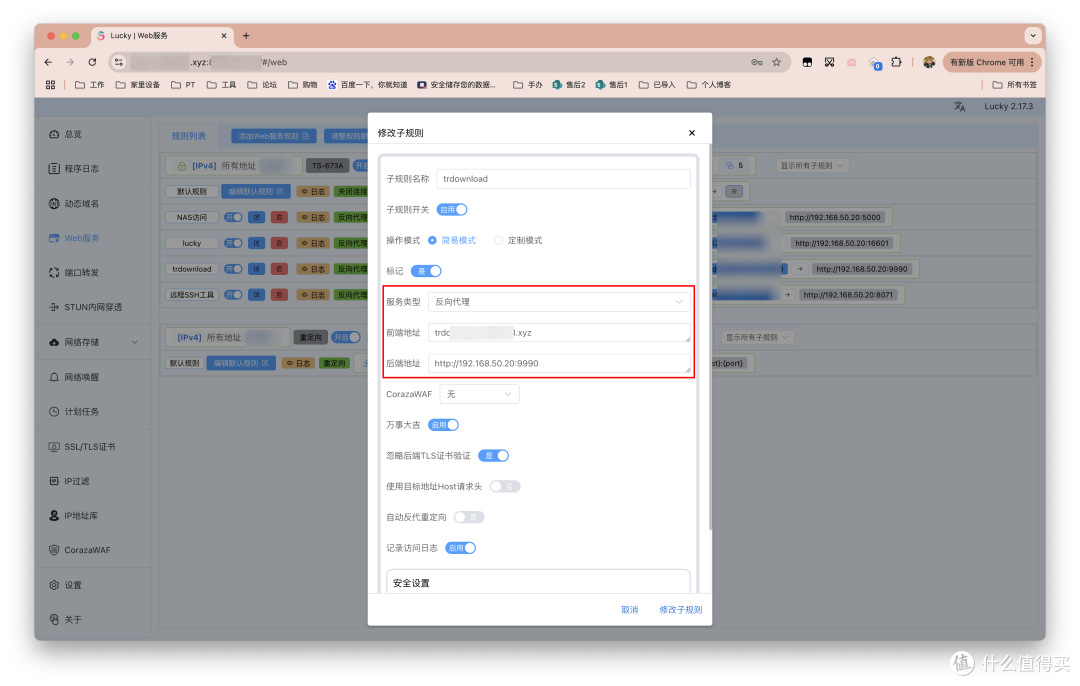Toggle the 标记 switch

426,271
